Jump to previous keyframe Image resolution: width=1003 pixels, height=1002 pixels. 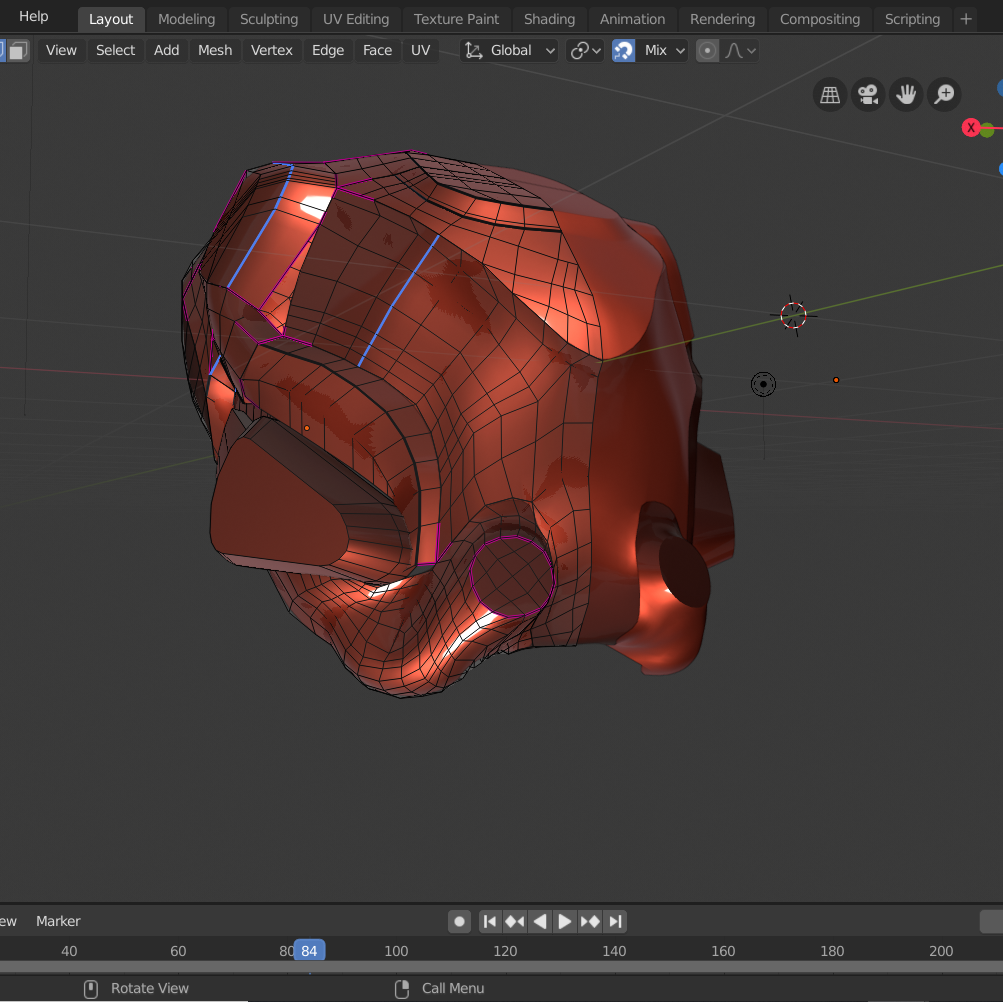[x=515, y=921]
